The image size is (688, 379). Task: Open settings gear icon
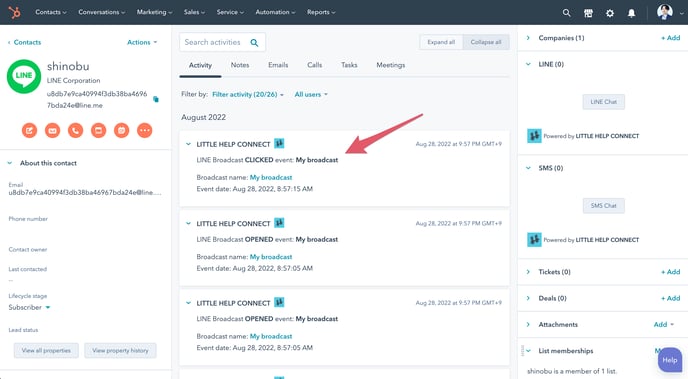click(609, 13)
